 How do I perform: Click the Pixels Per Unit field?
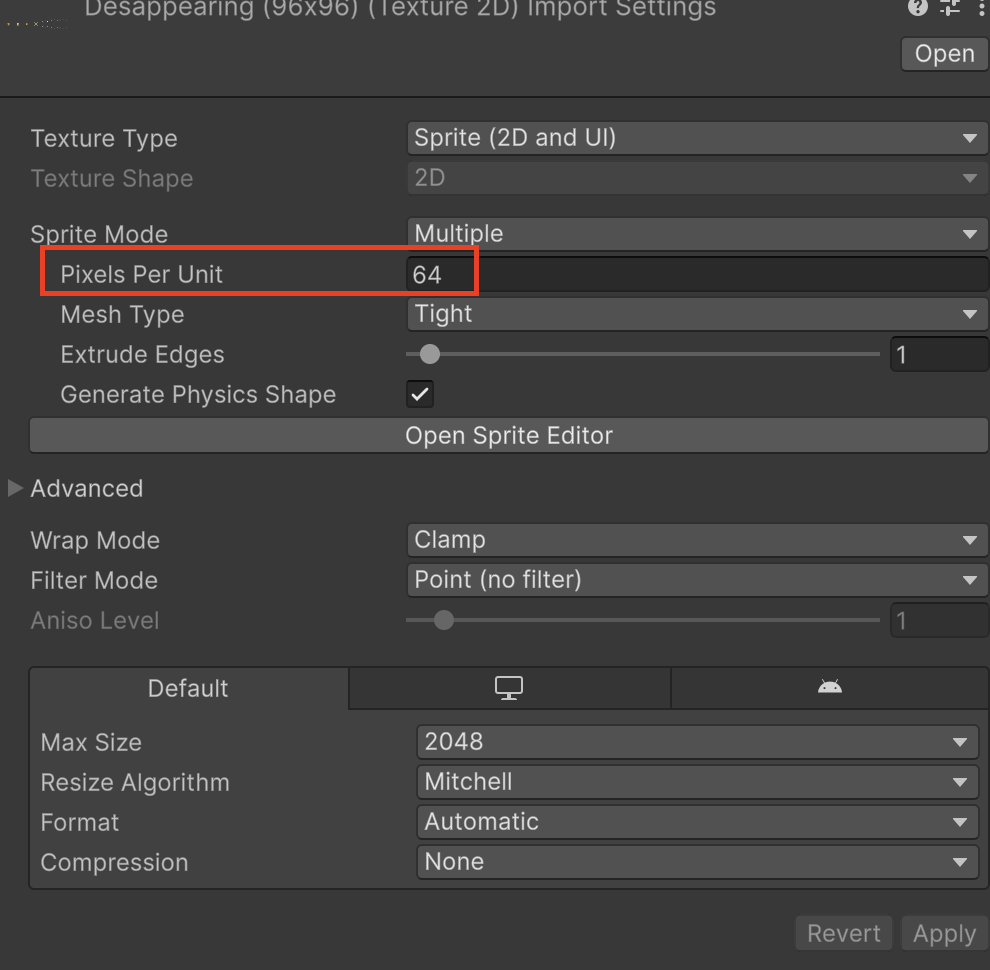(696, 274)
